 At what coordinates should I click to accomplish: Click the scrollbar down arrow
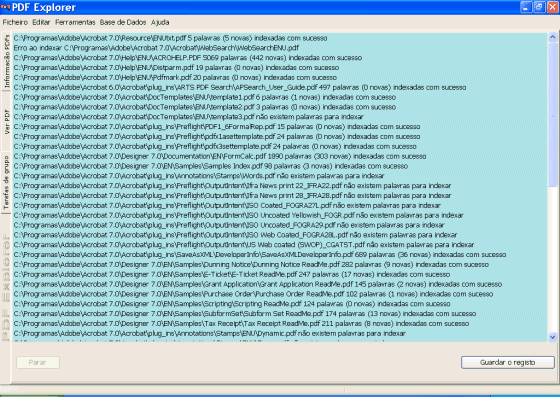click(552, 337)
